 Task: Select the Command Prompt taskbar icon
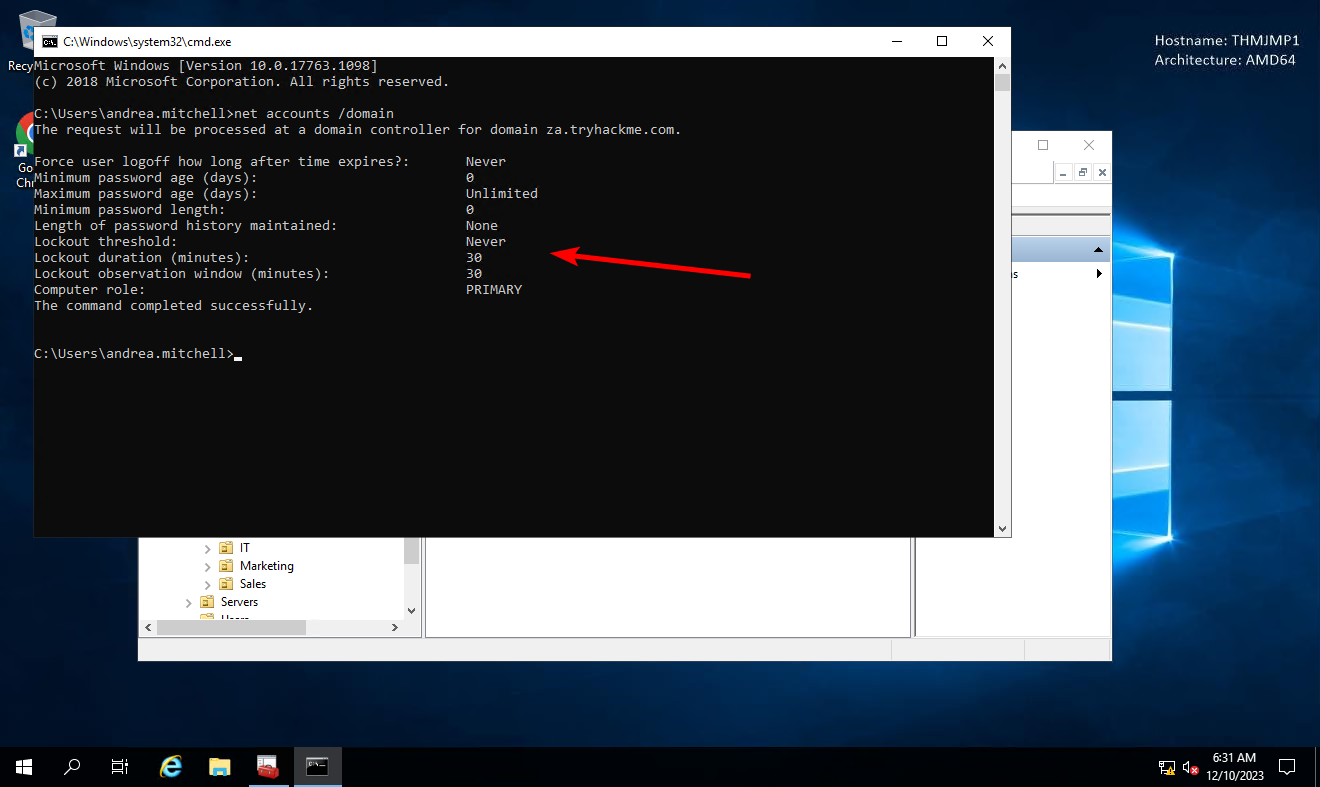point(317,767)
